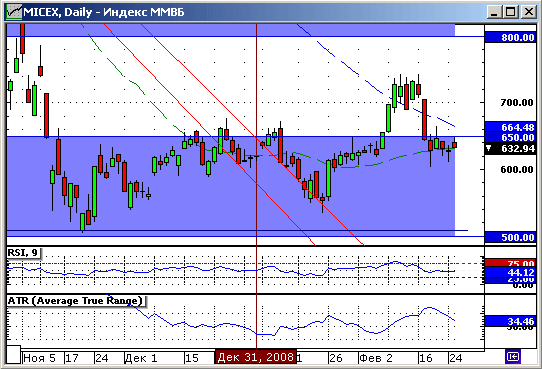Click the Дек 1 date on the time axis
Viewport: 542px width, 369px height.
(x=141, y=358)
